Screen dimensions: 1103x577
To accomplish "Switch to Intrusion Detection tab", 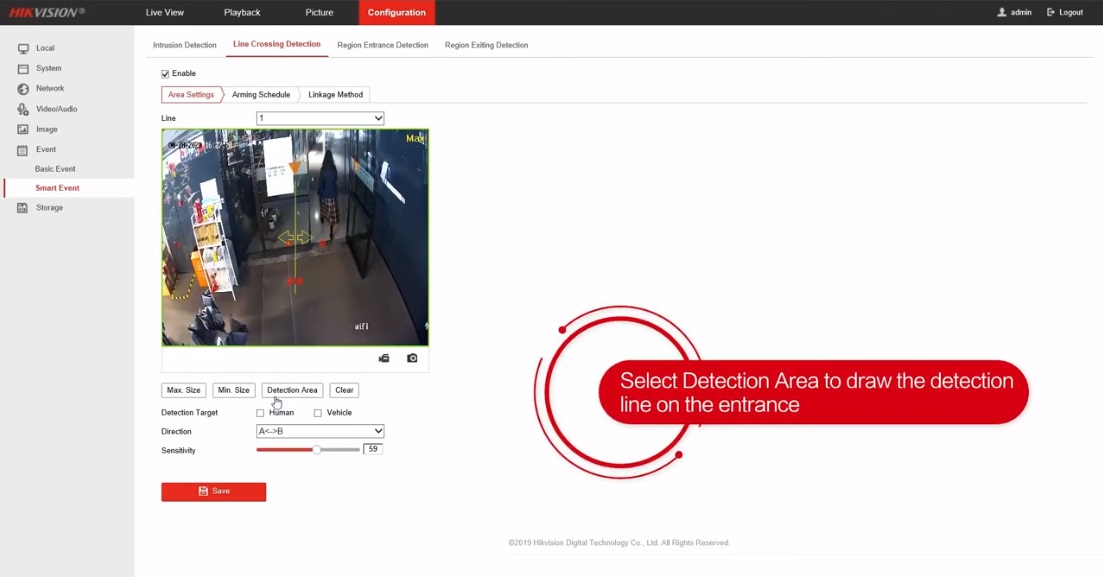I will [x=184, y=45].
